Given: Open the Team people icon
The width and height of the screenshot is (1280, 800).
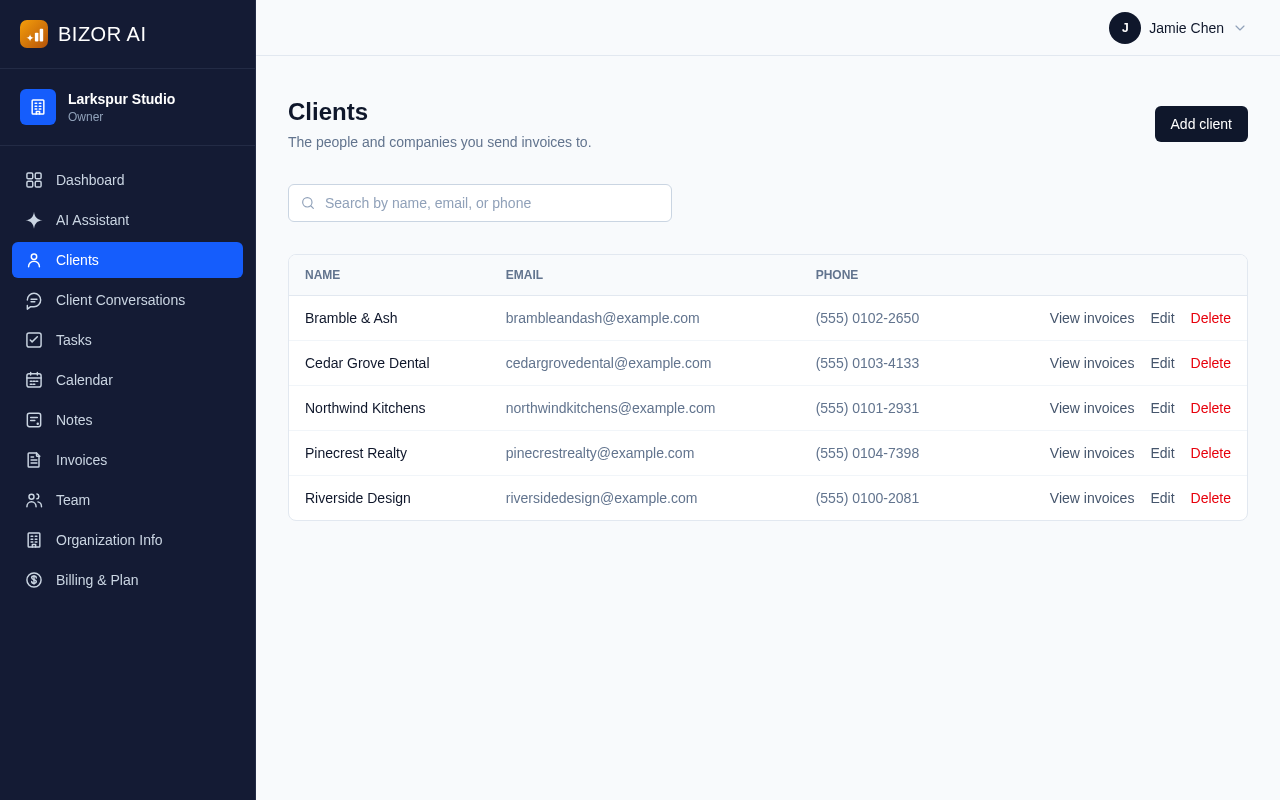Looking at the screenshot, I should (x=34, y=500).
